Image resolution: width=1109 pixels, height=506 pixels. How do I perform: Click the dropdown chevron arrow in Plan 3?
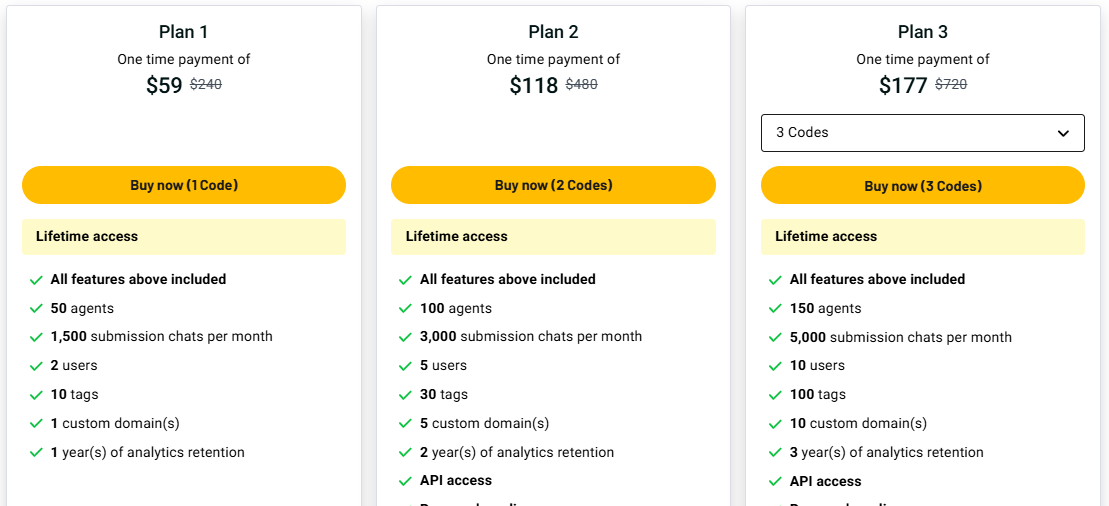point(1063,133)
